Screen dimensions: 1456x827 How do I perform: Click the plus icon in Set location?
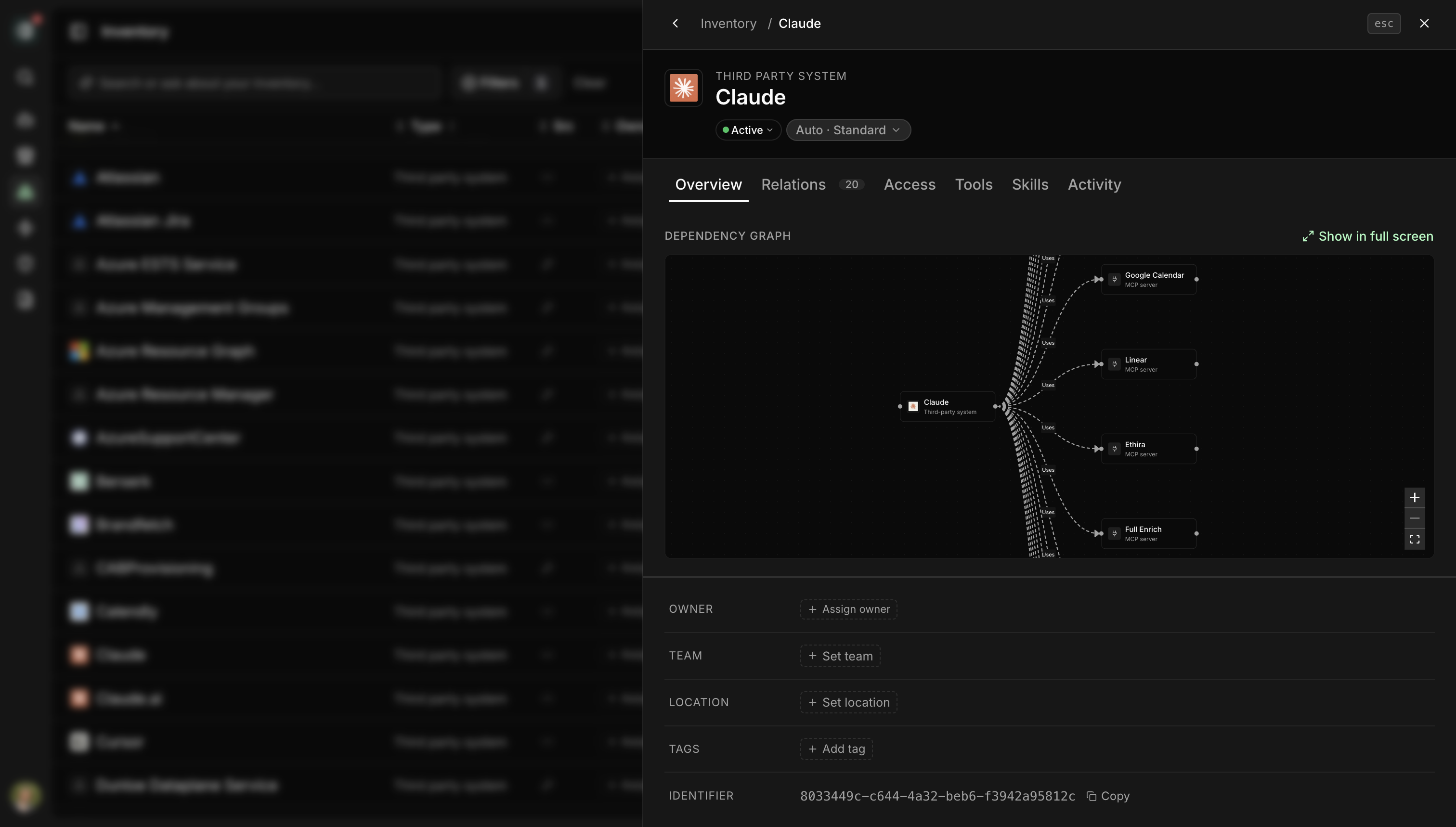(812, 703)
